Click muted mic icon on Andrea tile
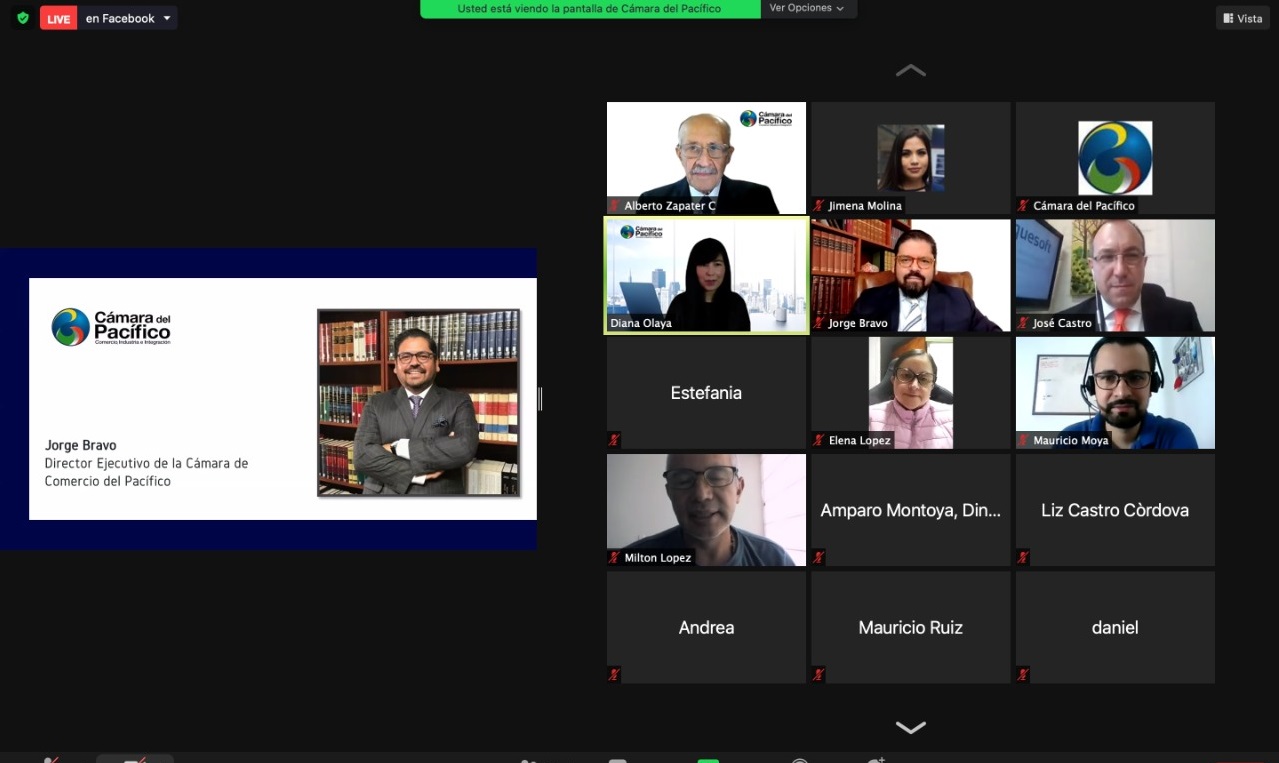Viewport: 1279px width, 763px height. coord(615,674)
